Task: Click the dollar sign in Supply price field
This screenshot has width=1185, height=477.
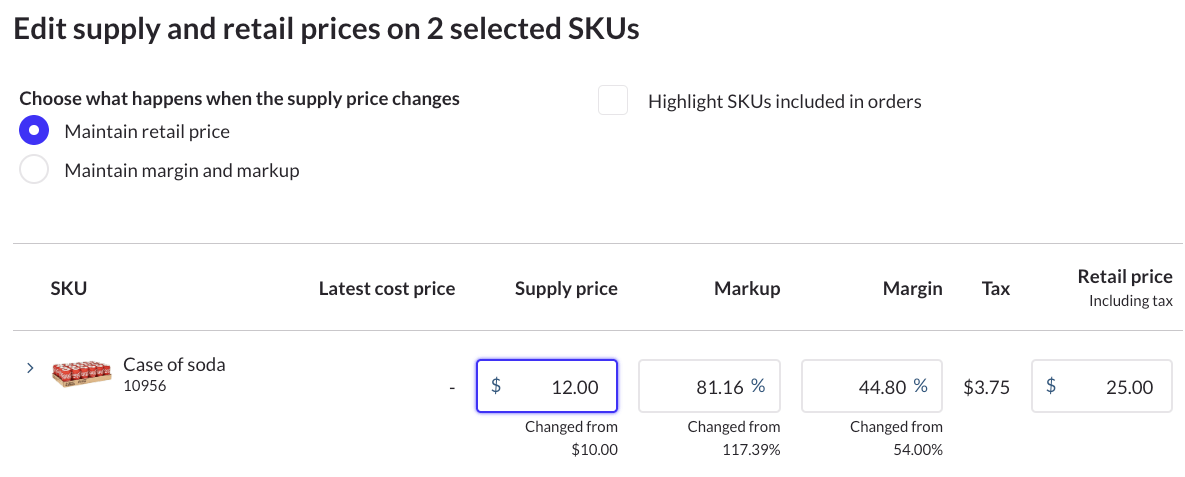Action: click(x=496, y=386)
